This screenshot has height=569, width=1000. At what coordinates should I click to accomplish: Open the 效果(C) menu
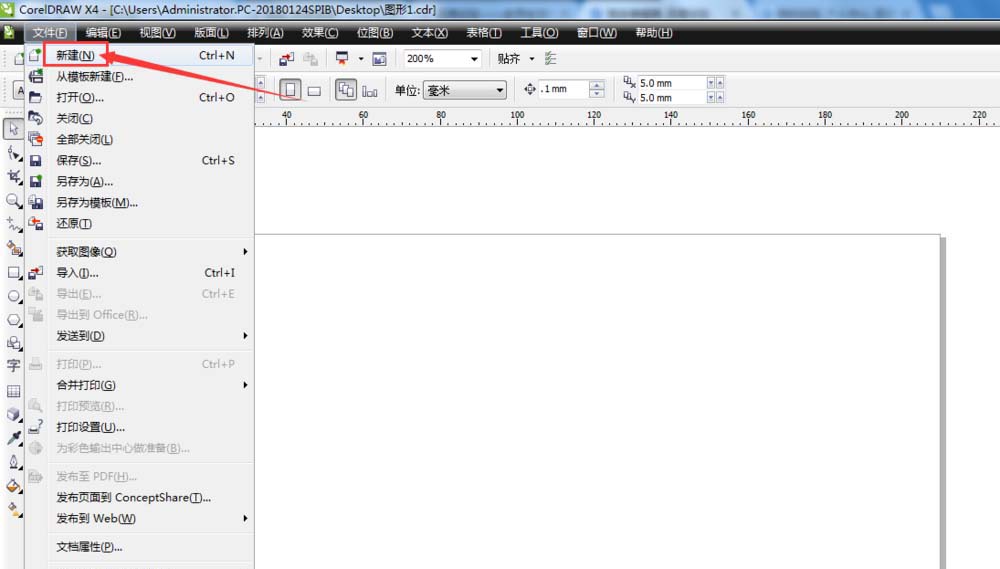[x=320, y=33]
